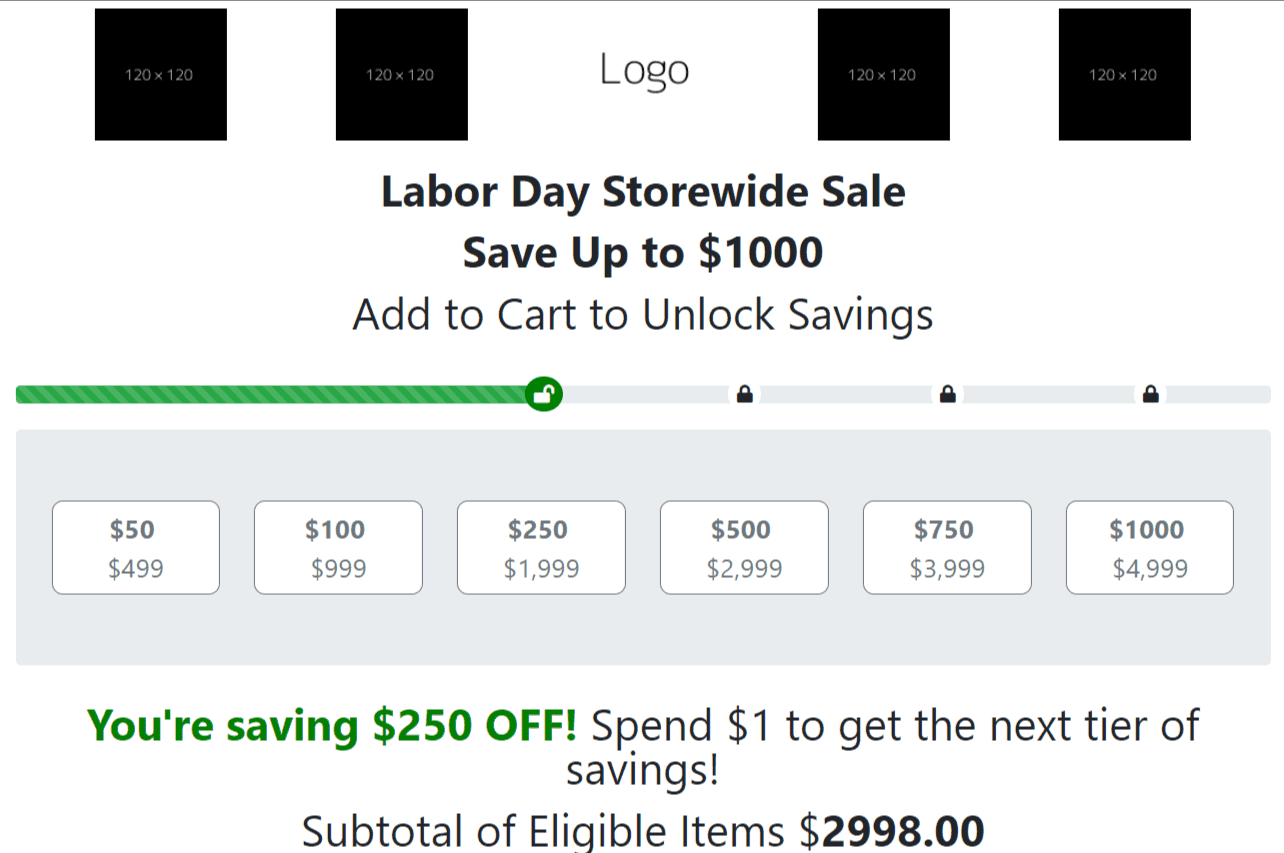Click the placeholder image right of the Logo
Image resolution: width=1284 pixels, height=853 pixels.
[884, 74]
